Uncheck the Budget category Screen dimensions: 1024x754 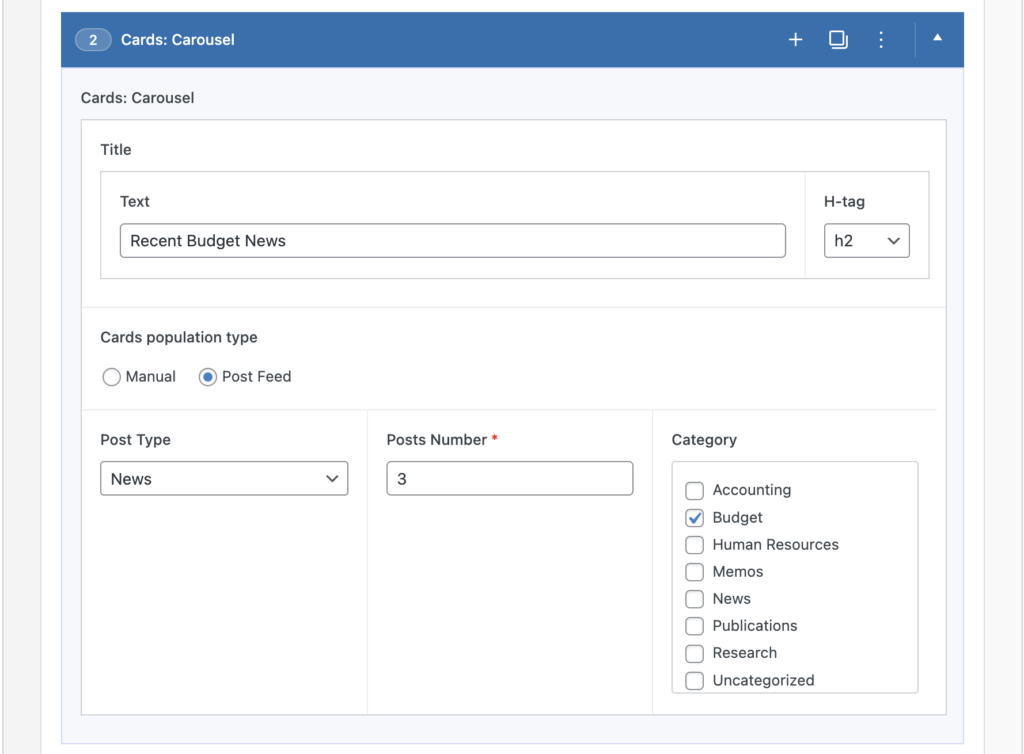pyautogui.click(x=694, y=518)
